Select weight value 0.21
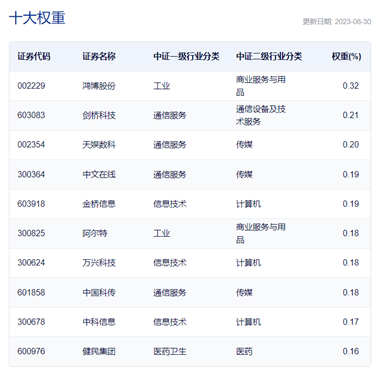This screenshot has width=380, height=381. [351, 115]
